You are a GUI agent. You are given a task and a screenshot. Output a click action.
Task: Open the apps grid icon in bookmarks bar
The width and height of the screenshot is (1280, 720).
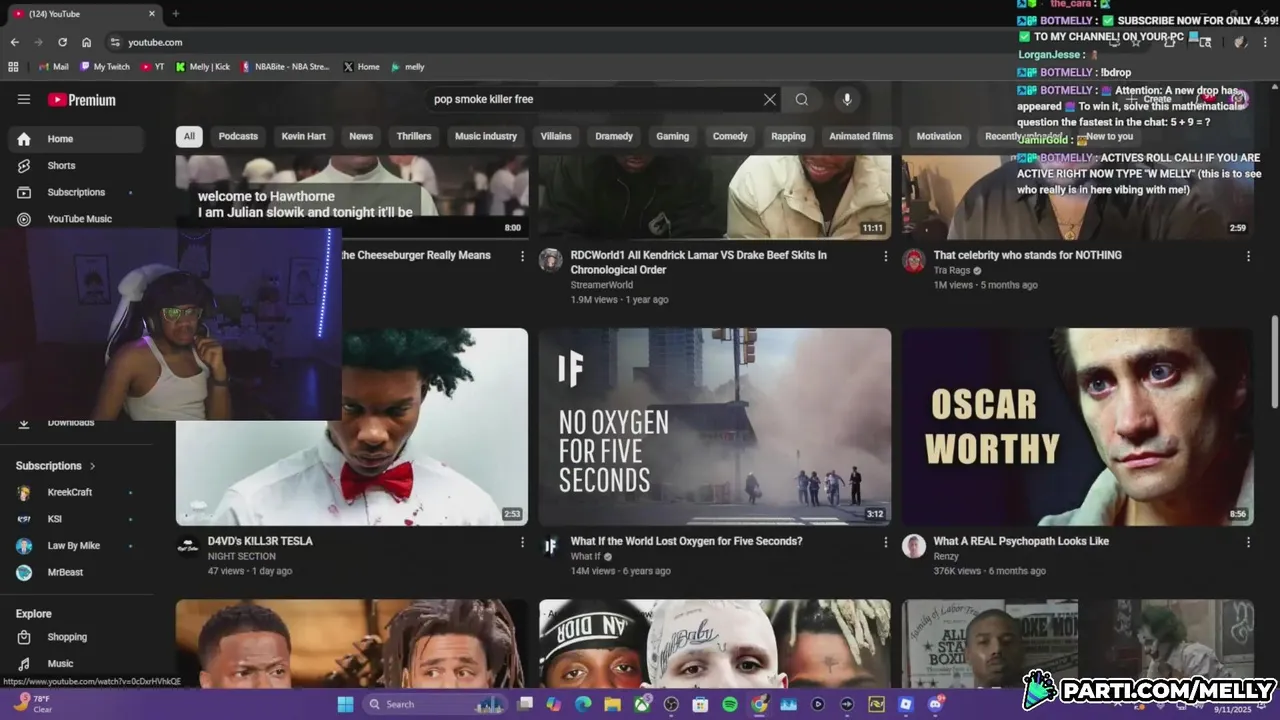click(13, 67)
